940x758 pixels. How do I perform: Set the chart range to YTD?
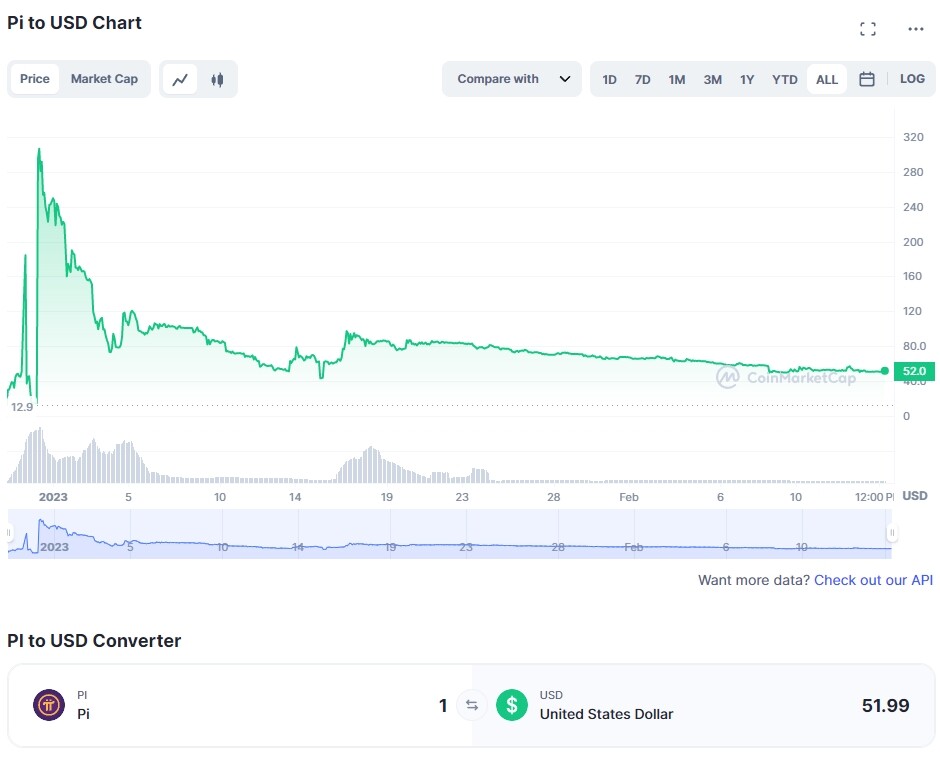pos(784,79)
